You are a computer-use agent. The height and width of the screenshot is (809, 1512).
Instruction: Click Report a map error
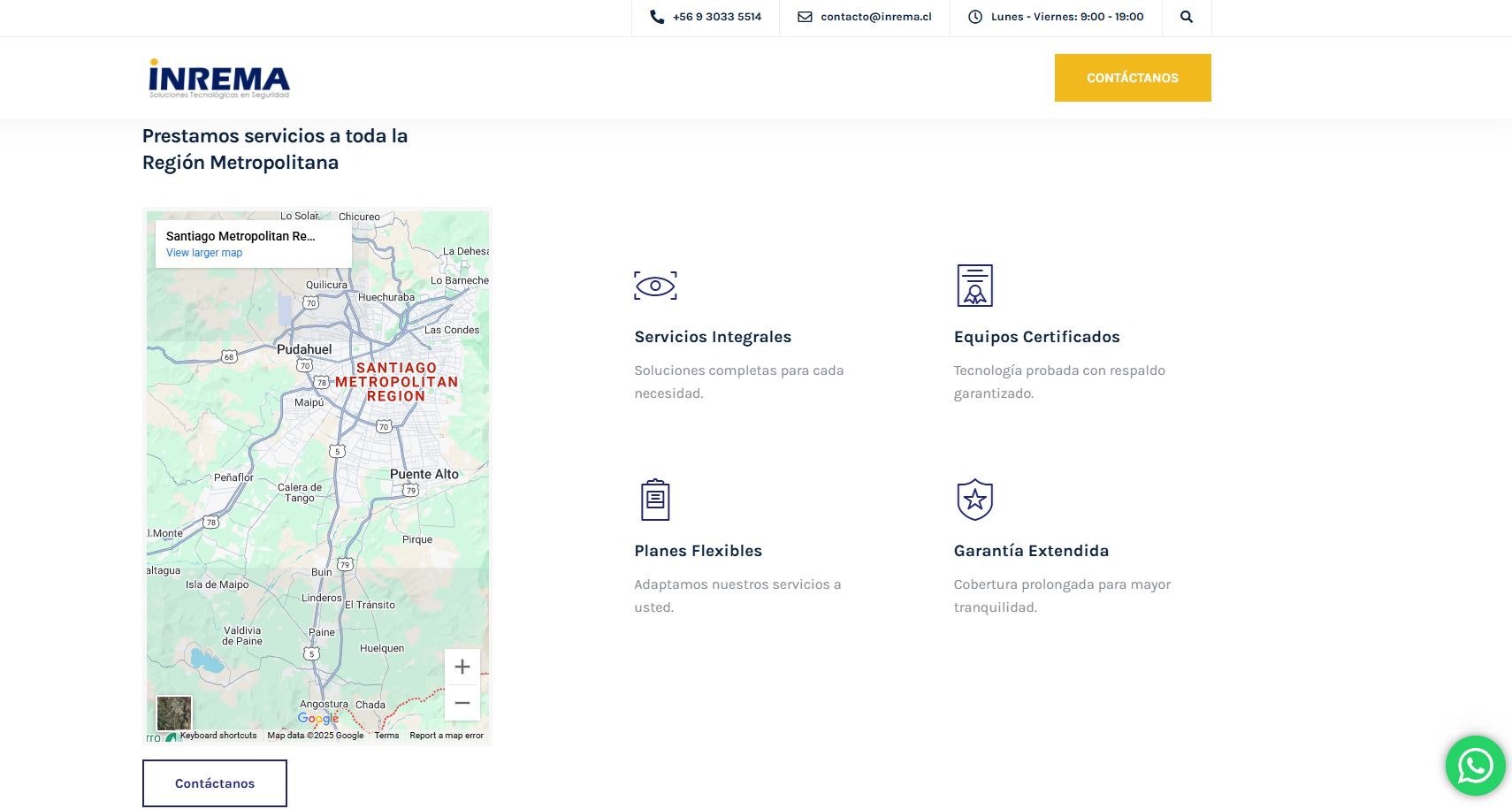coord(447,736)
